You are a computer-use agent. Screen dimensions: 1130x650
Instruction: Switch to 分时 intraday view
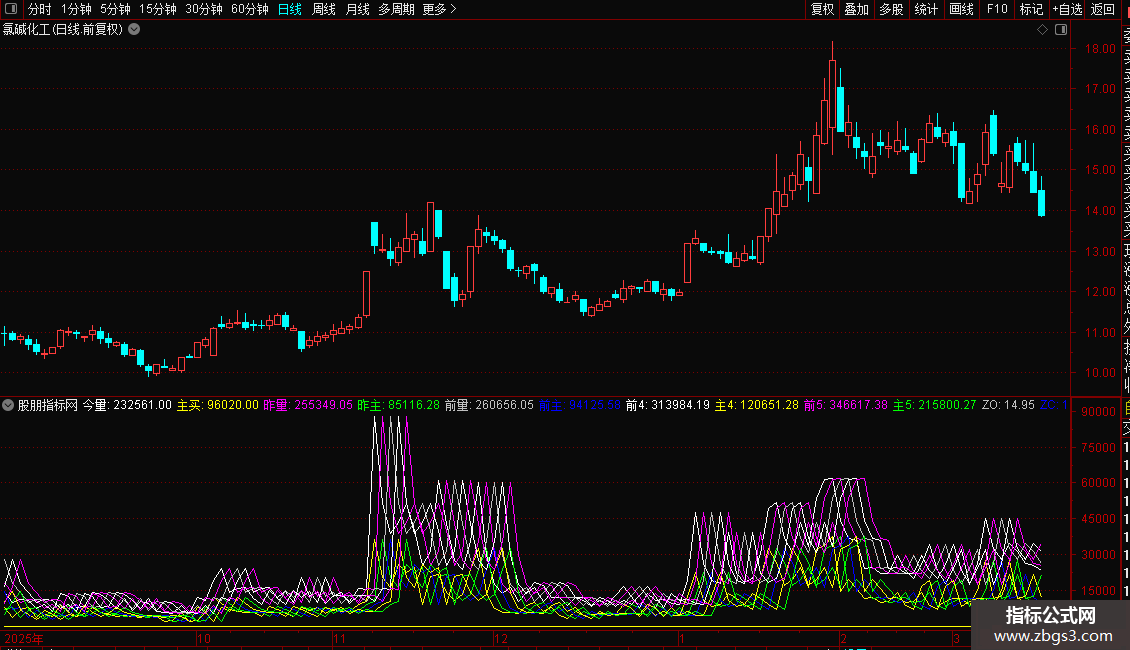[x=40, y=9]
